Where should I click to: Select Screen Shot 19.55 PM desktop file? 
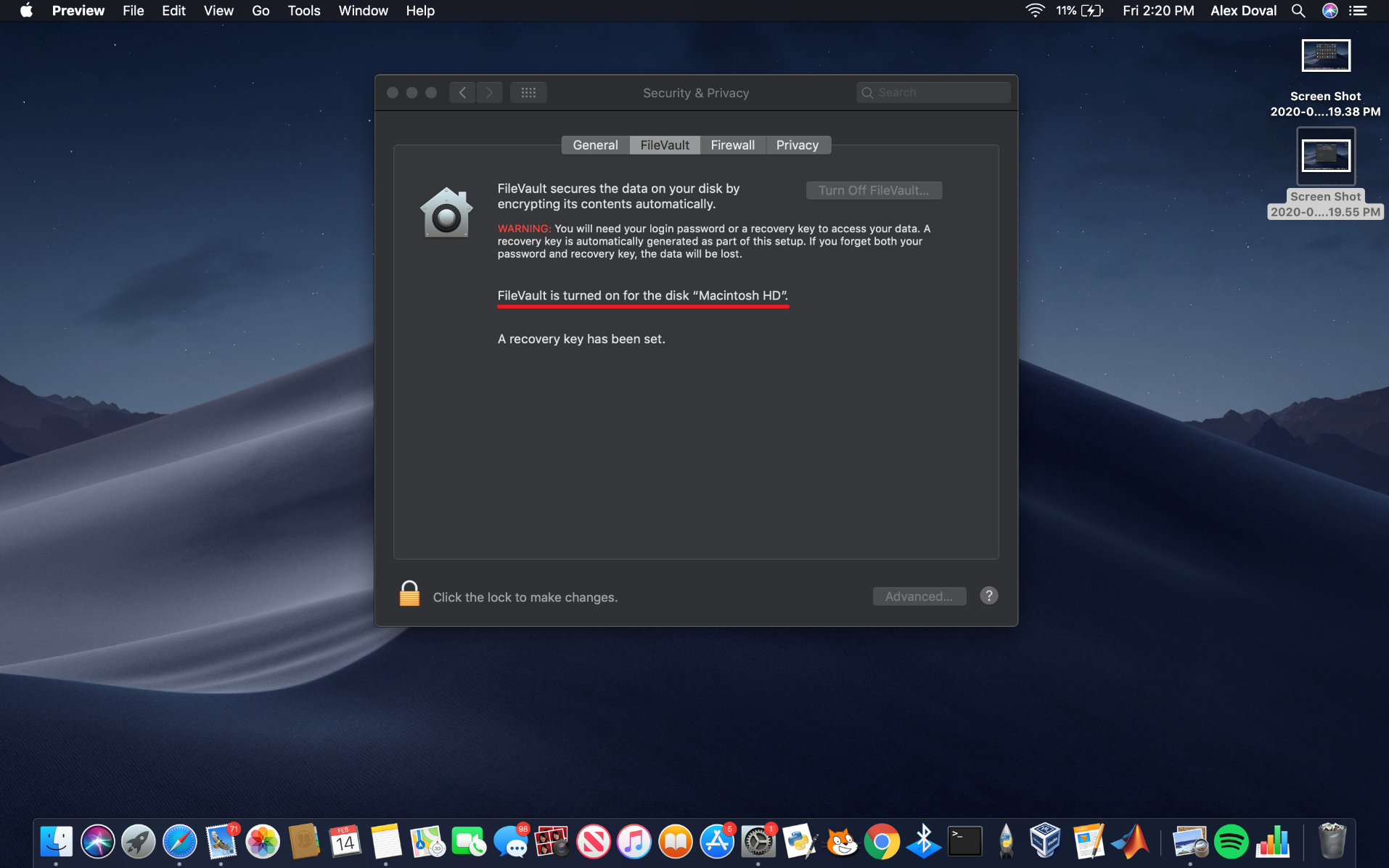(1325, 174)
